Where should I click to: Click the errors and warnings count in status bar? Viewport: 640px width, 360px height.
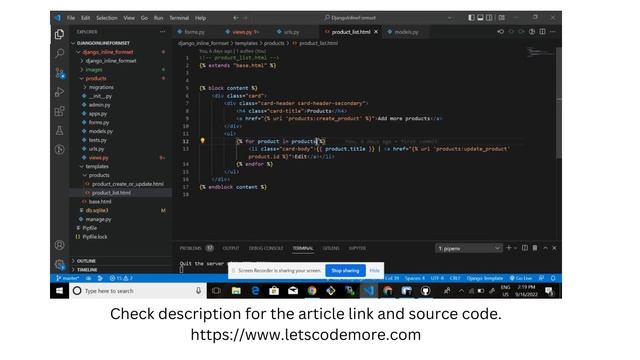[x=121, y=278]
